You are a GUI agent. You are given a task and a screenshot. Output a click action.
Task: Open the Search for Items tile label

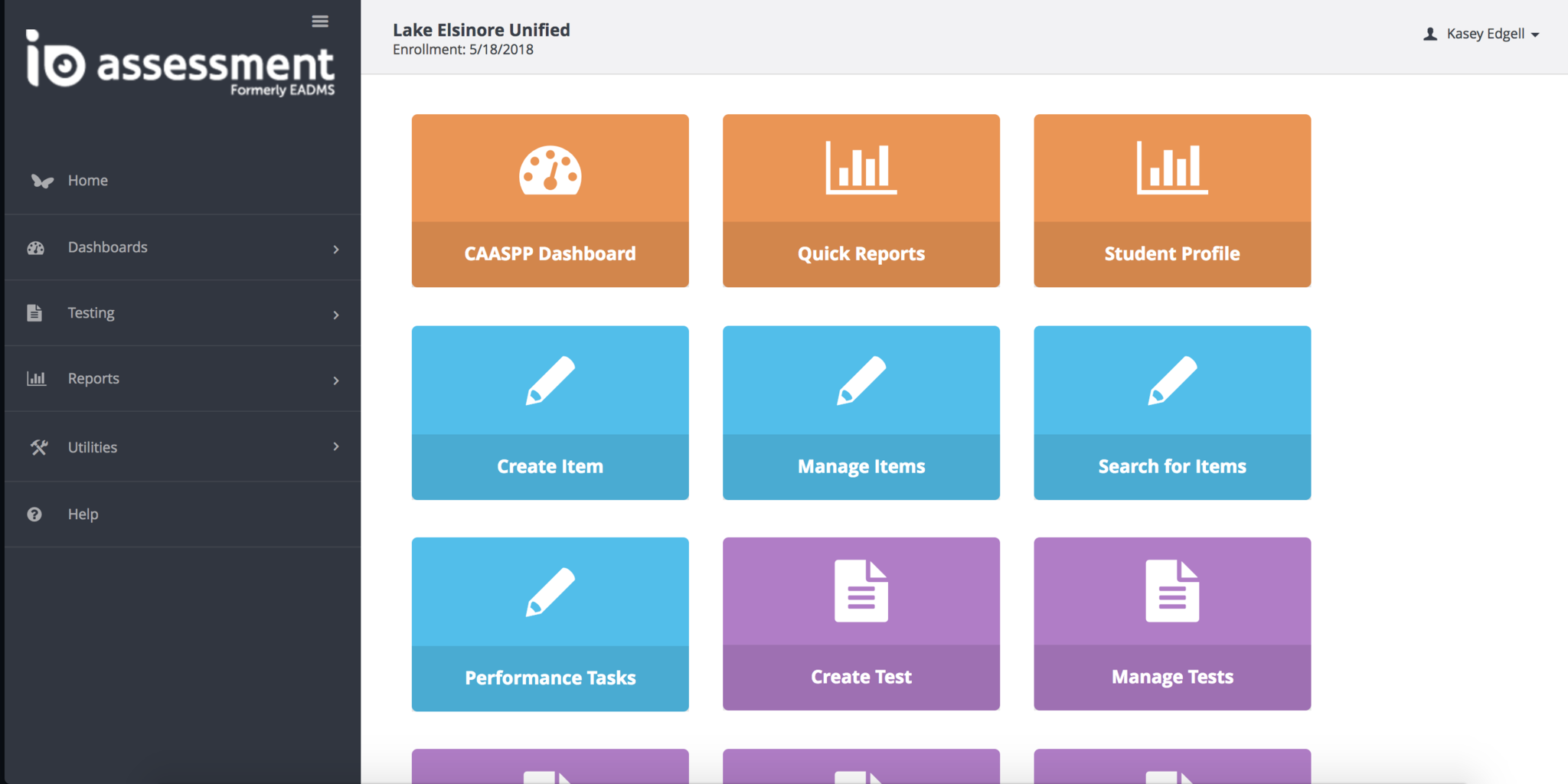(1171, 466)
